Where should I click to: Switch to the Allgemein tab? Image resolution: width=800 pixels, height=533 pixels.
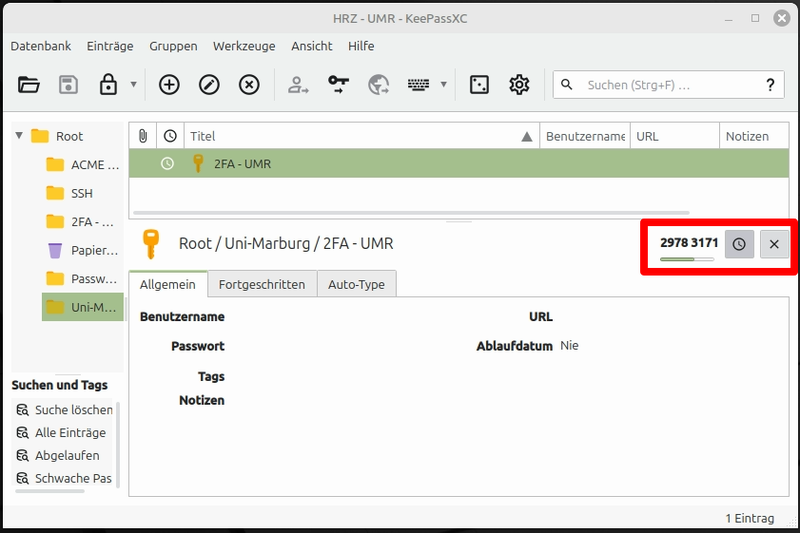tap(168, 284)
